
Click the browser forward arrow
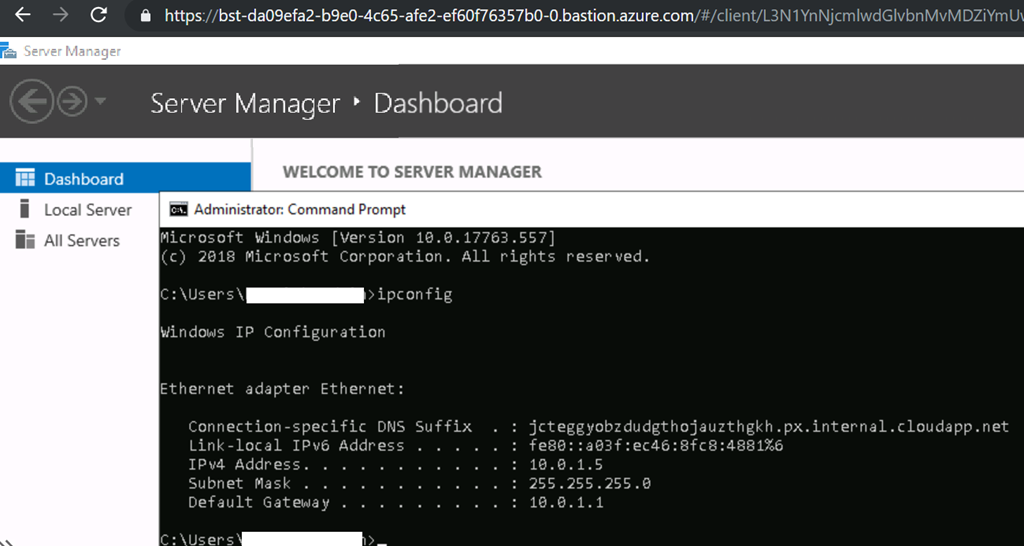coord(60,15)
